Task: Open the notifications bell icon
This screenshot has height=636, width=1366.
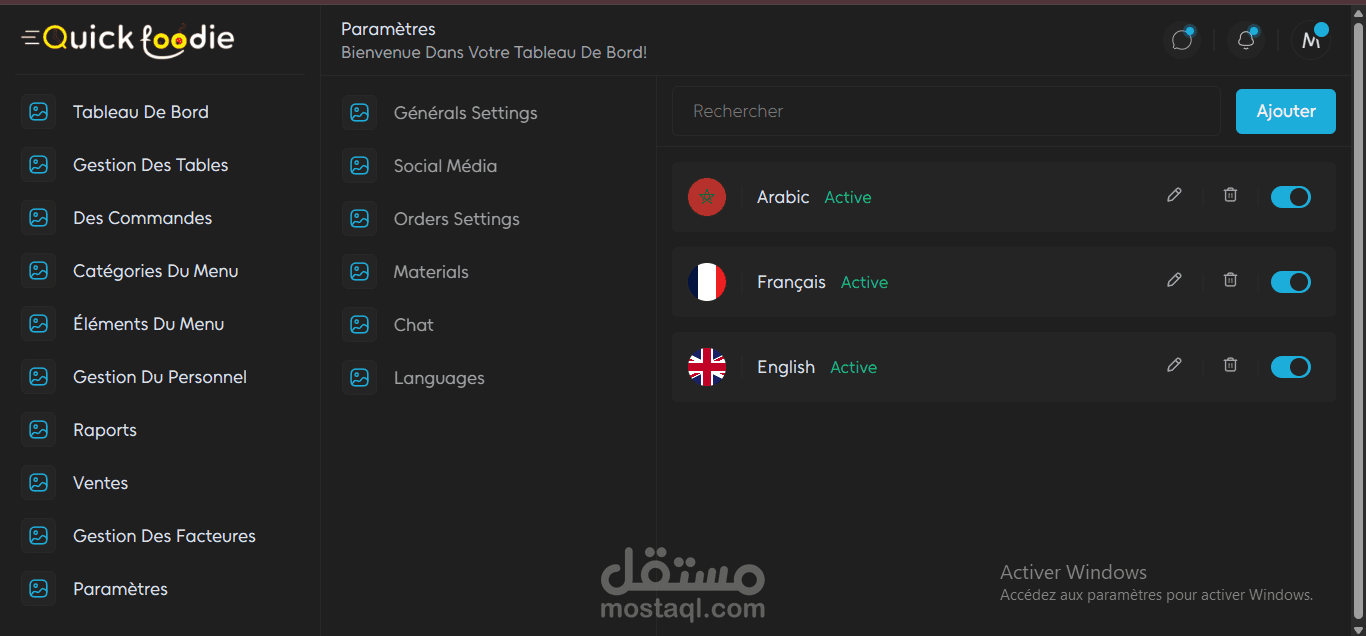Action: pos(1246,40)
